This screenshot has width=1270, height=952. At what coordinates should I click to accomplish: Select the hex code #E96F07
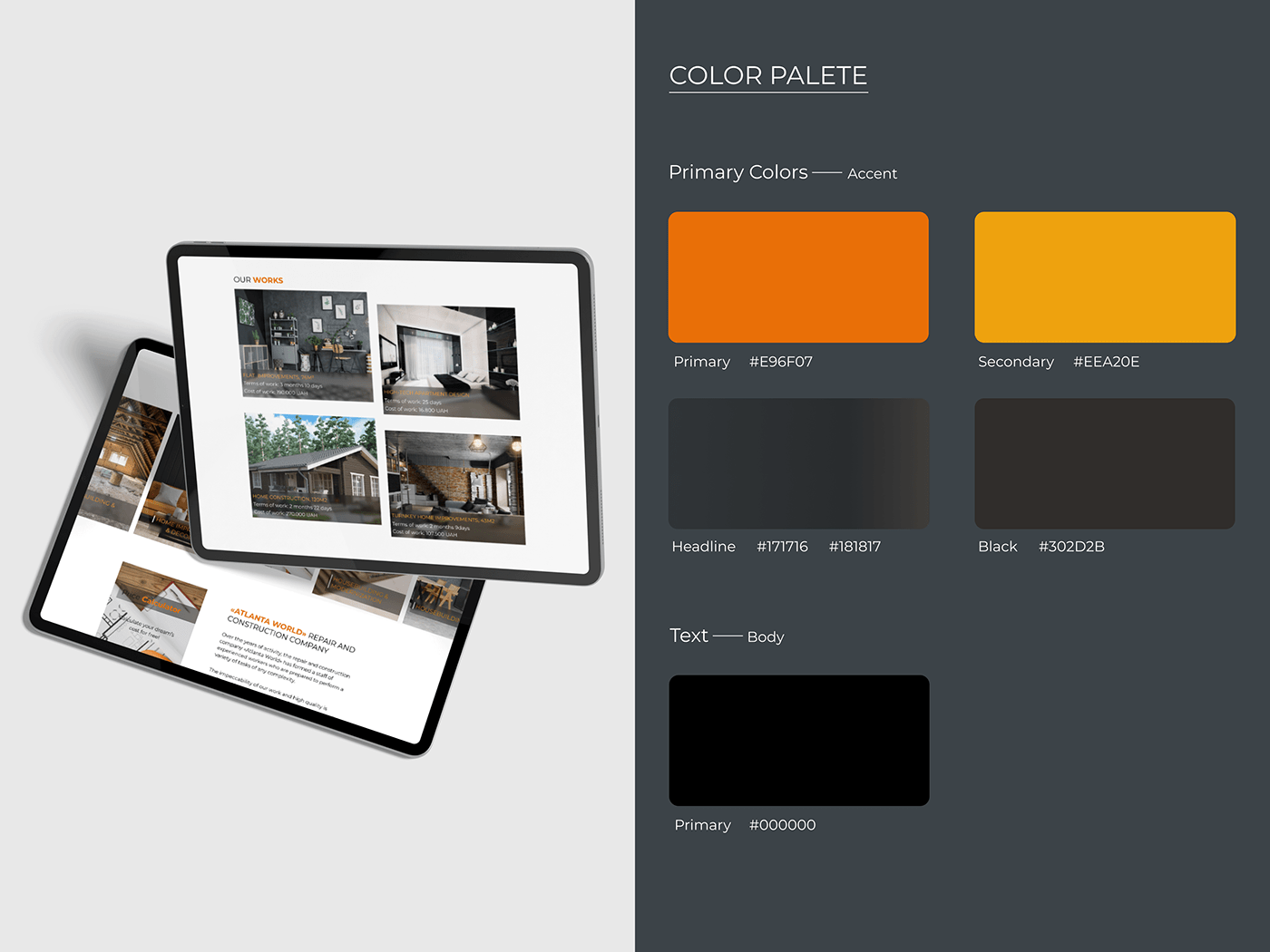click(782, 361)
